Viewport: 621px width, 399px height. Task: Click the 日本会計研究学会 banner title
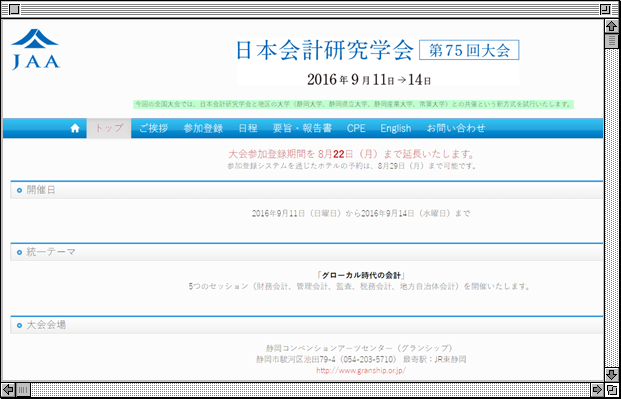tap(325, 50)
